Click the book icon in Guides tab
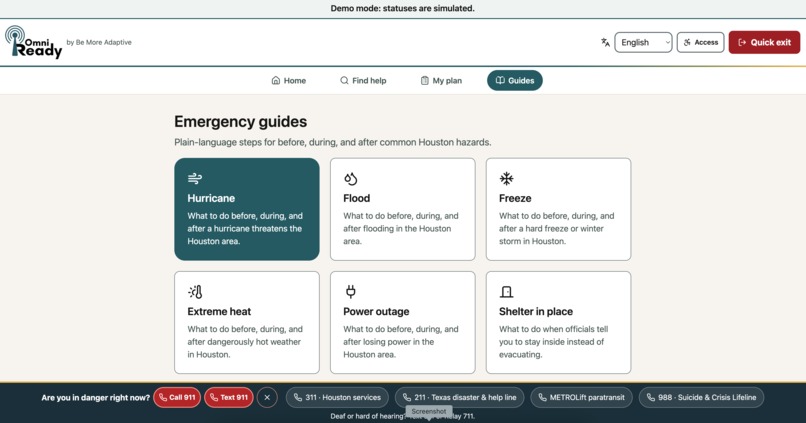The width and height of the screenshot is (806, 423). (500, 80)
